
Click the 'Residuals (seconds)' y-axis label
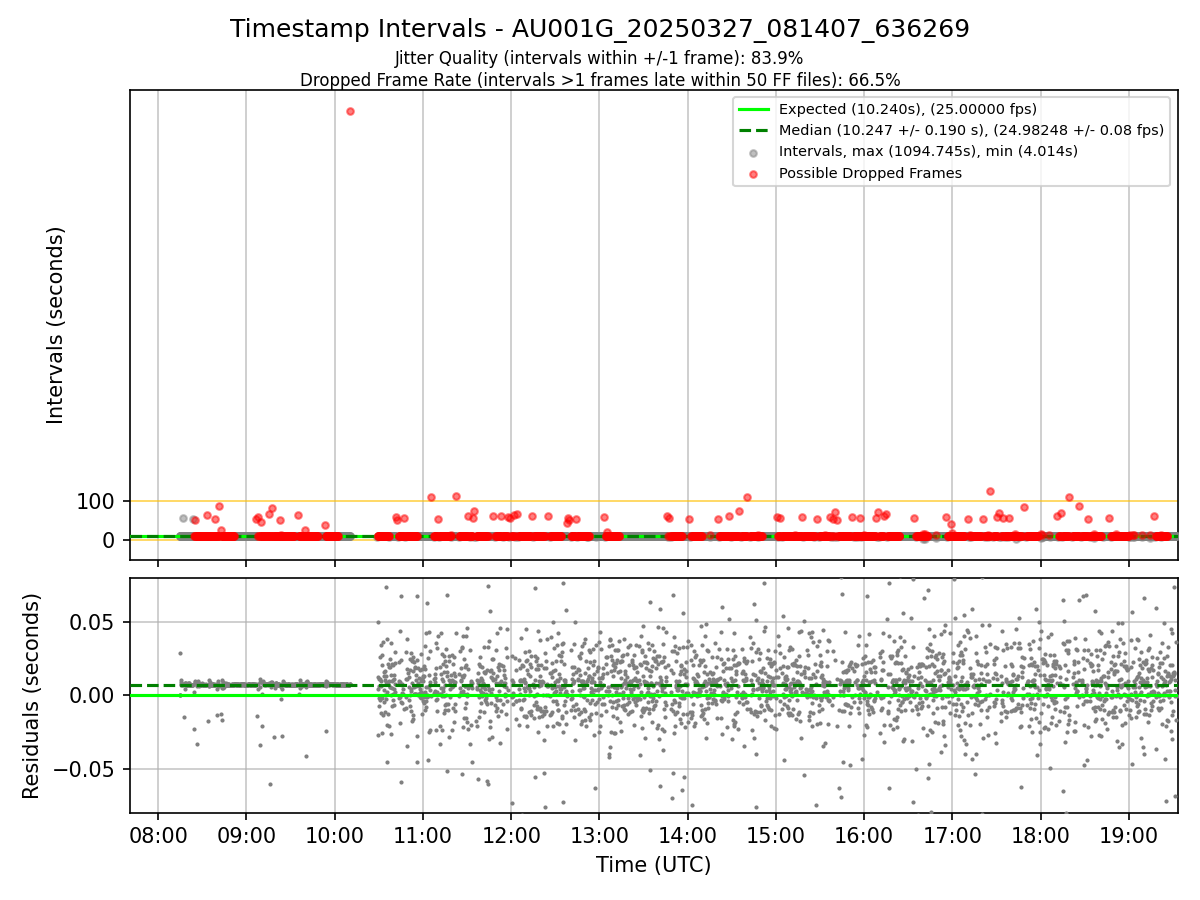(32, 696)
